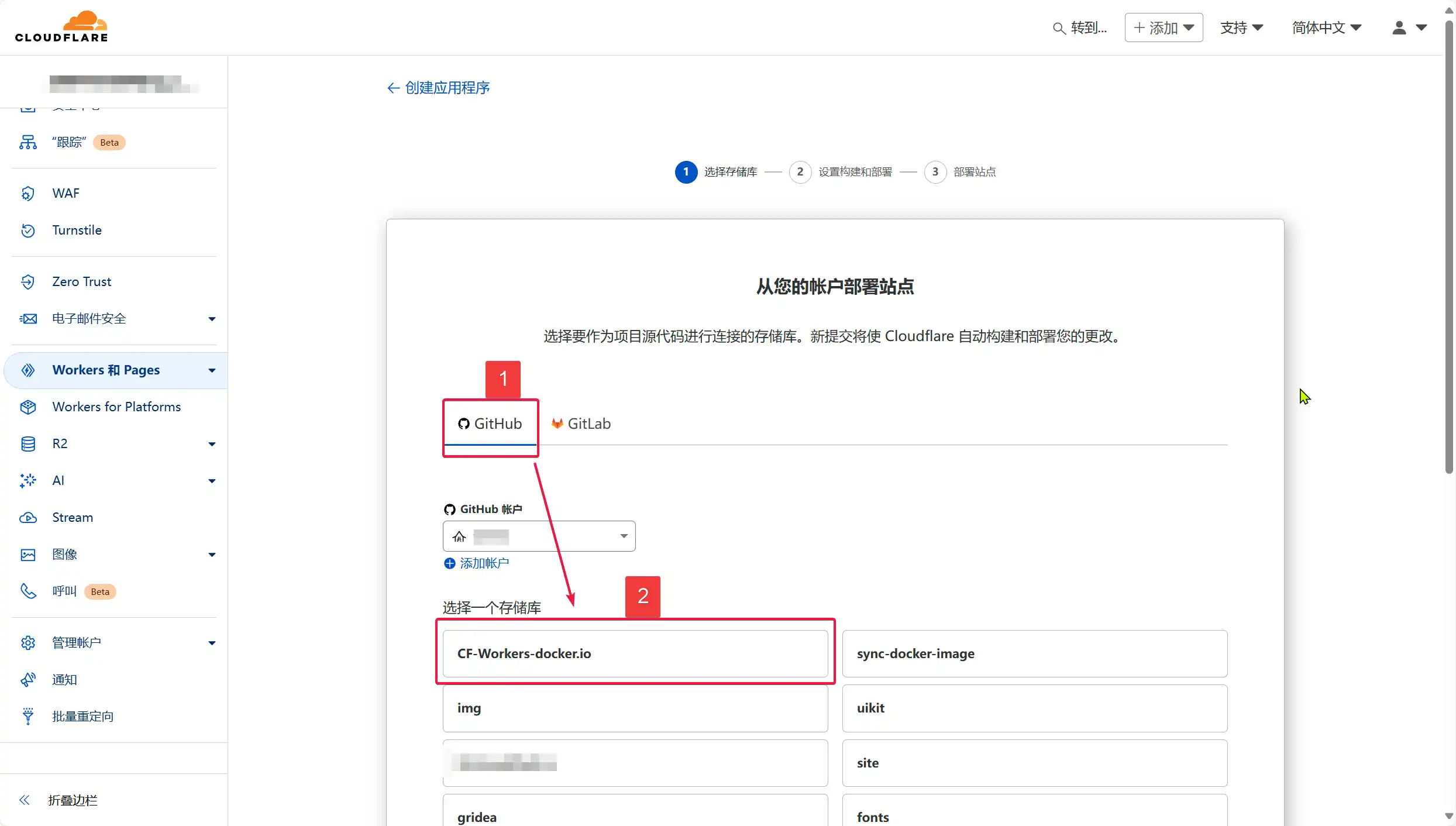
Task: Expand the AI sidebar section
Action: (x=212, y=481)
